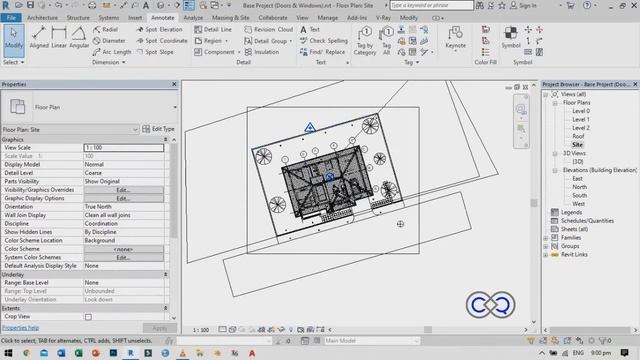Edit Graphic Display Options
640x360 pixels.
(124, 198)
